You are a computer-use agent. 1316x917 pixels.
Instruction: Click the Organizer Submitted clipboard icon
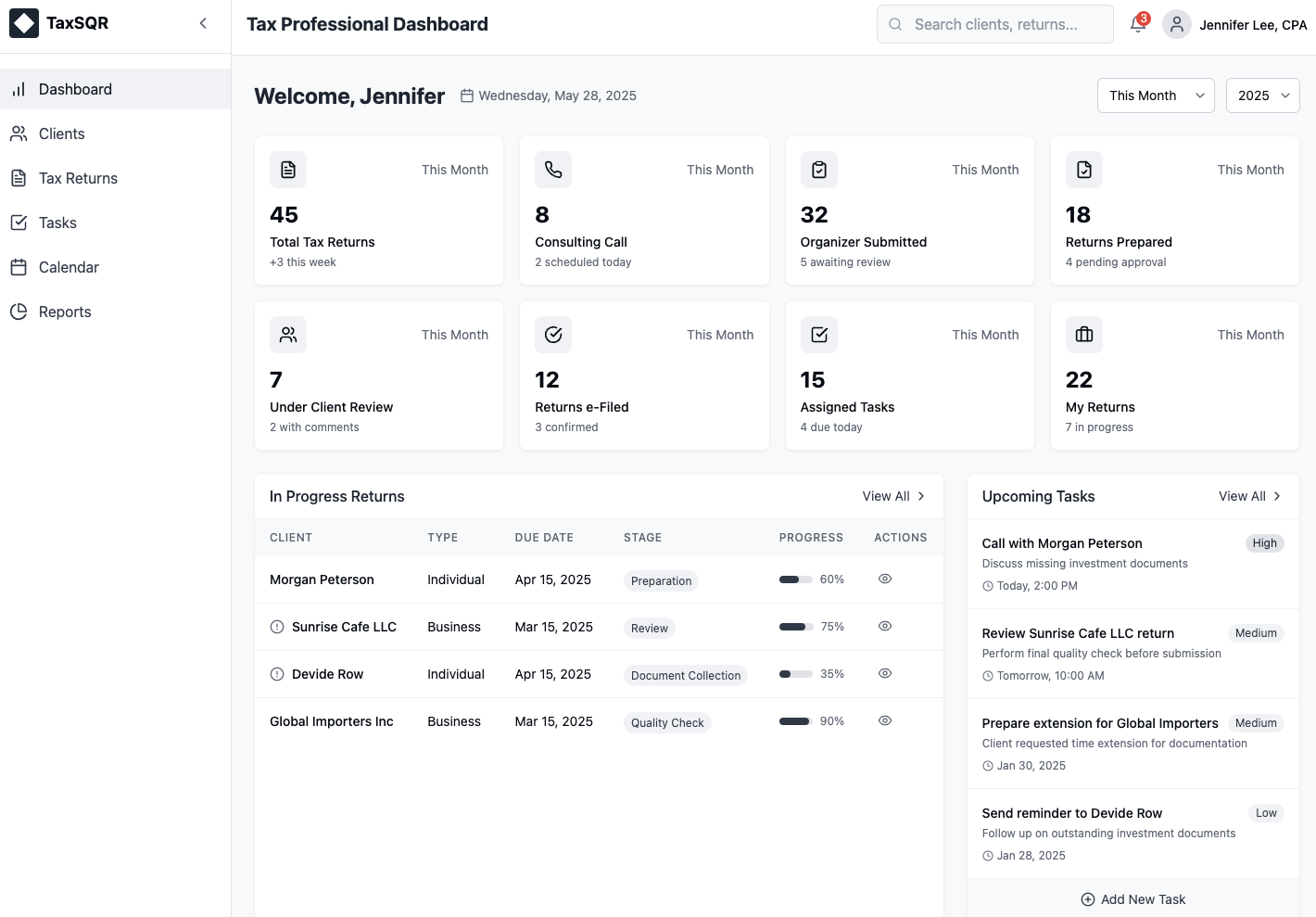tap(818, 170)
